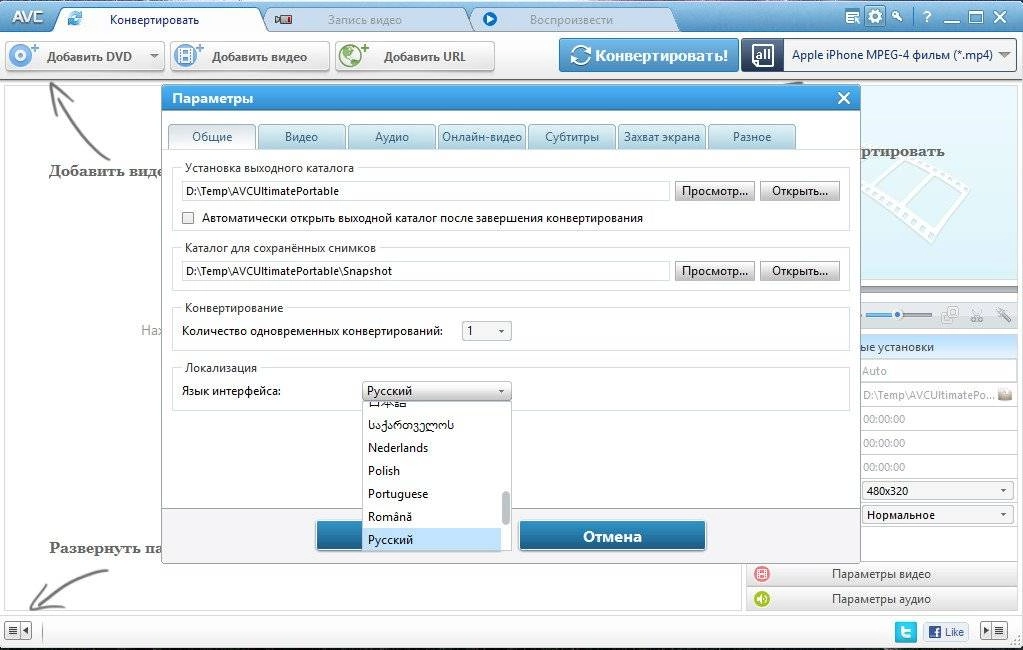Select Русский in language list

coord(431,540)
